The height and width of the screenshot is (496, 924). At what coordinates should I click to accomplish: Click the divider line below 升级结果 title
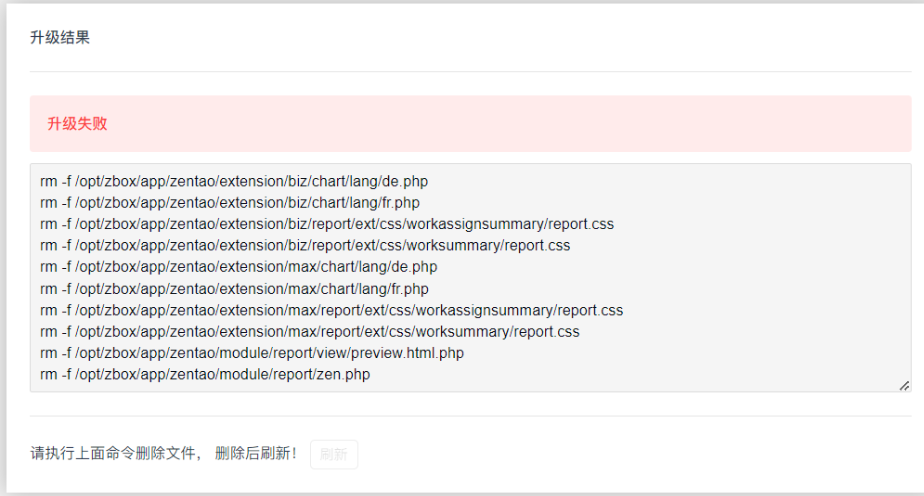[x=470, y=72]
